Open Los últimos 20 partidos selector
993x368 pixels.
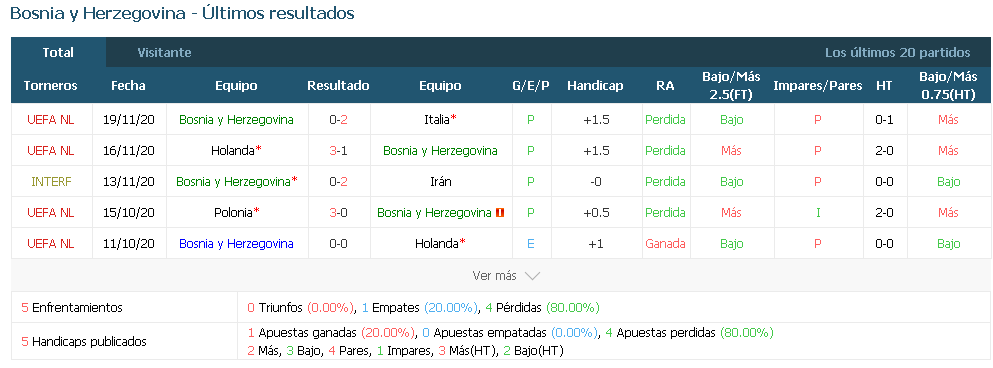(897, 53)
